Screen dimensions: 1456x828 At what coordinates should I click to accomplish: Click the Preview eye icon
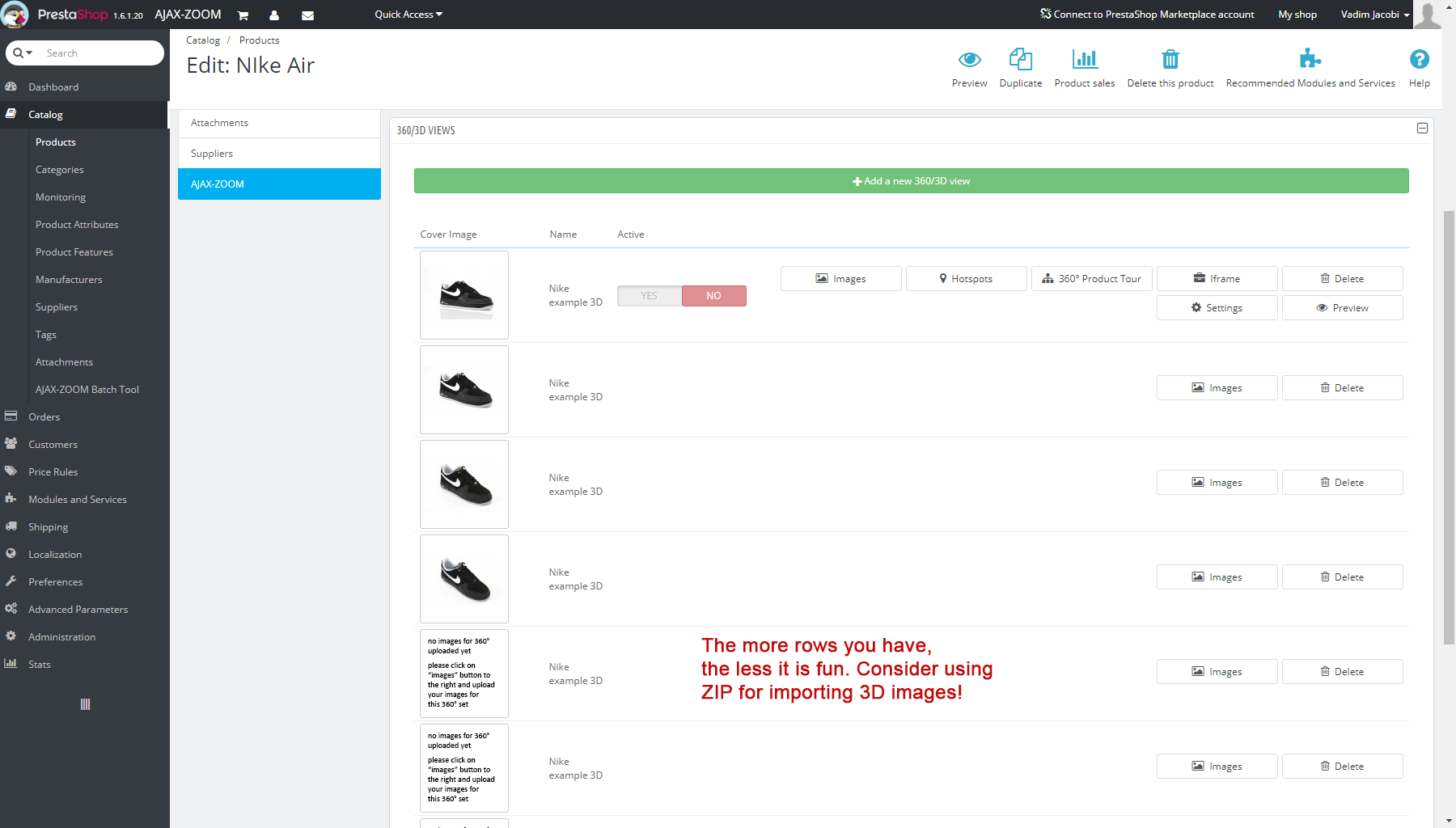pyautogui.click(x=969, y=59)
